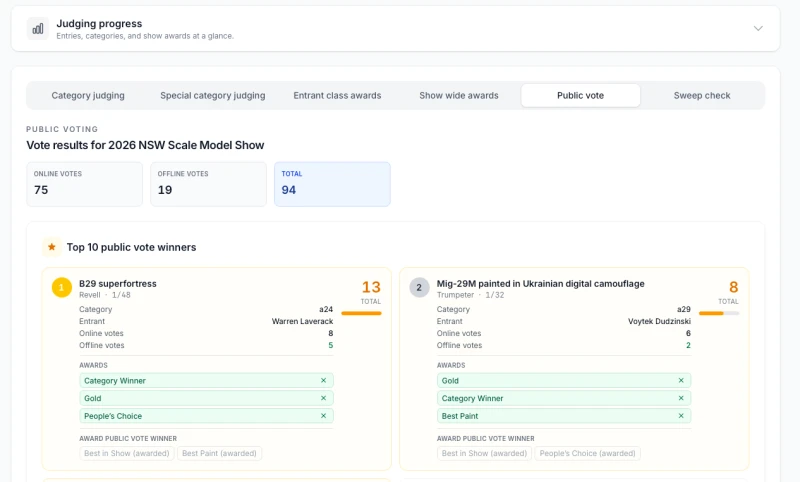Select the Public vote tab
The height and width of the screenshot is (482, 800).
(581, 95)
